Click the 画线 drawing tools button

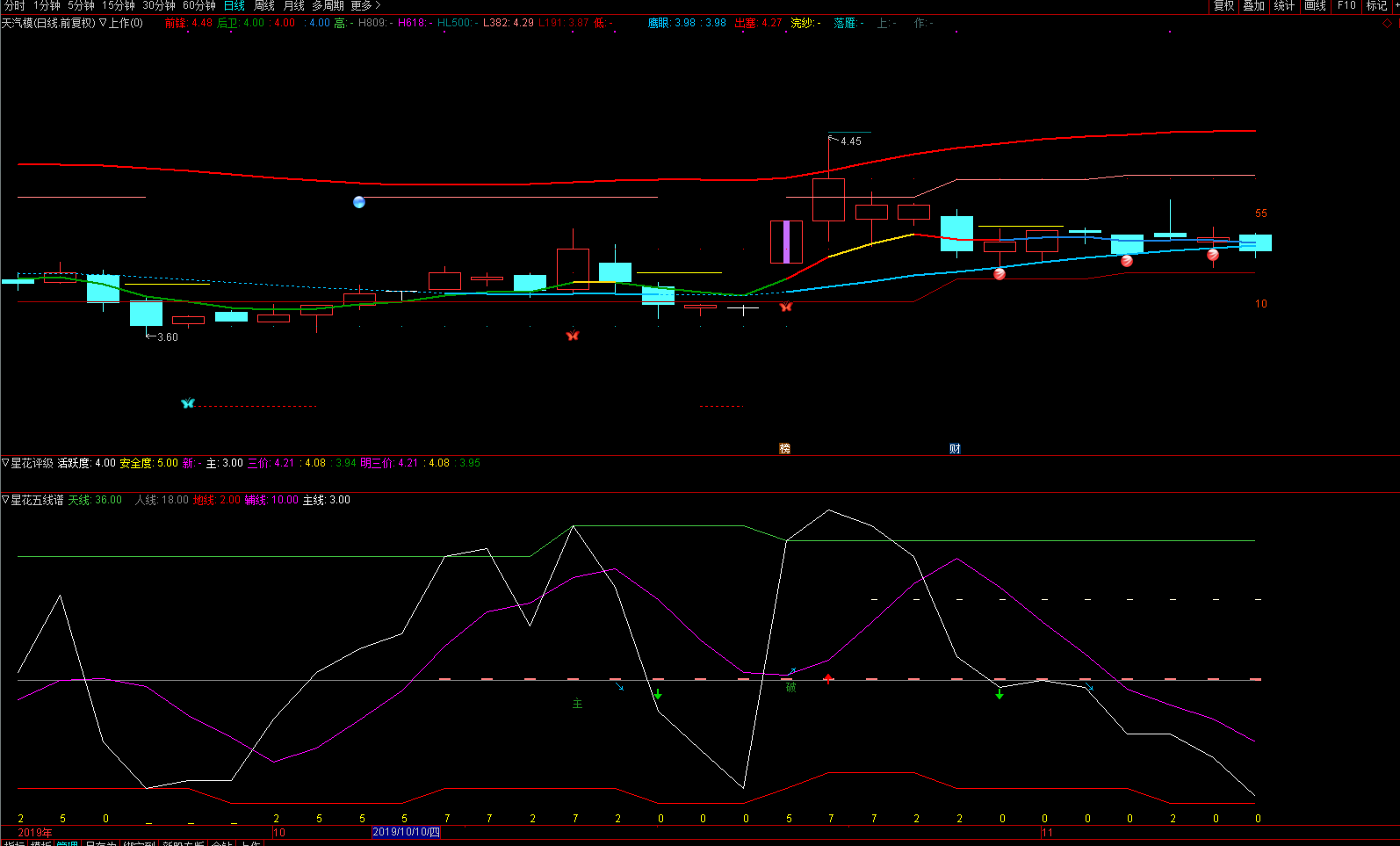tap(1315, 6)
